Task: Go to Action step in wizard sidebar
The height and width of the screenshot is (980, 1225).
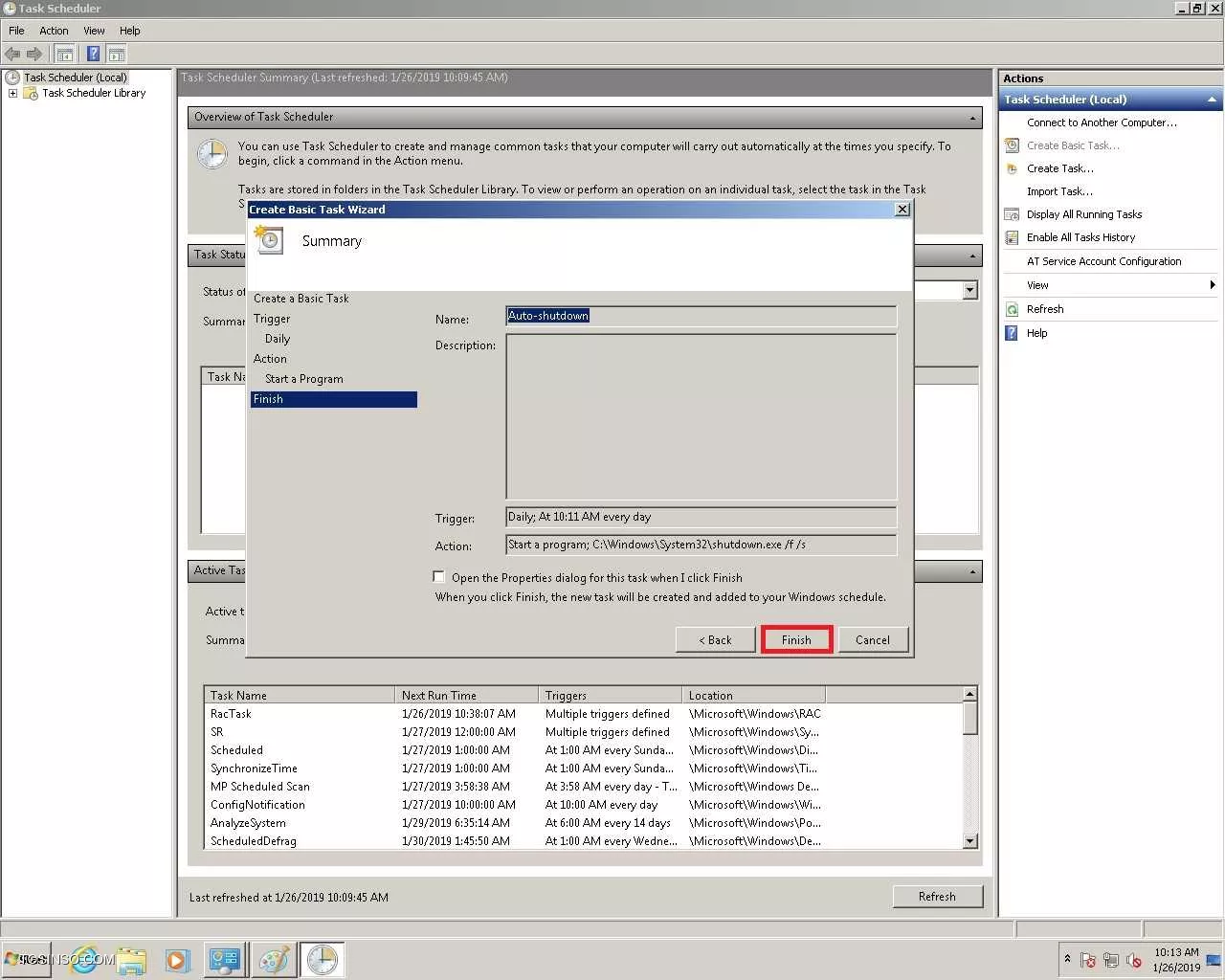Action: (270, 359)
